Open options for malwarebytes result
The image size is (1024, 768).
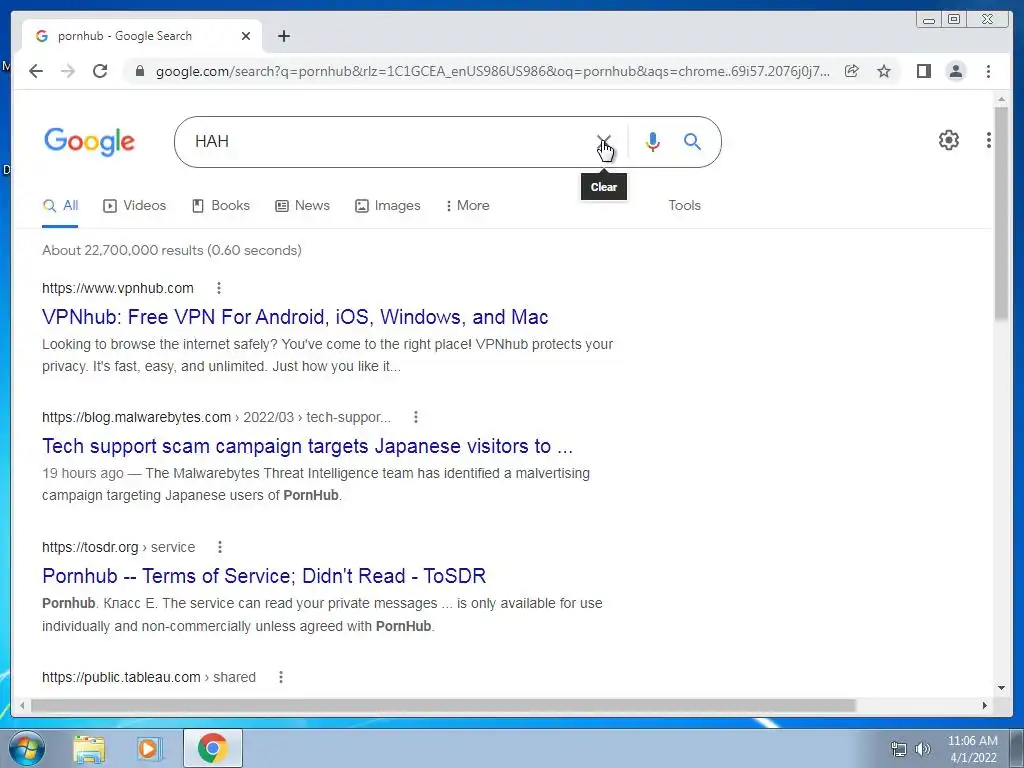[416, 417]
